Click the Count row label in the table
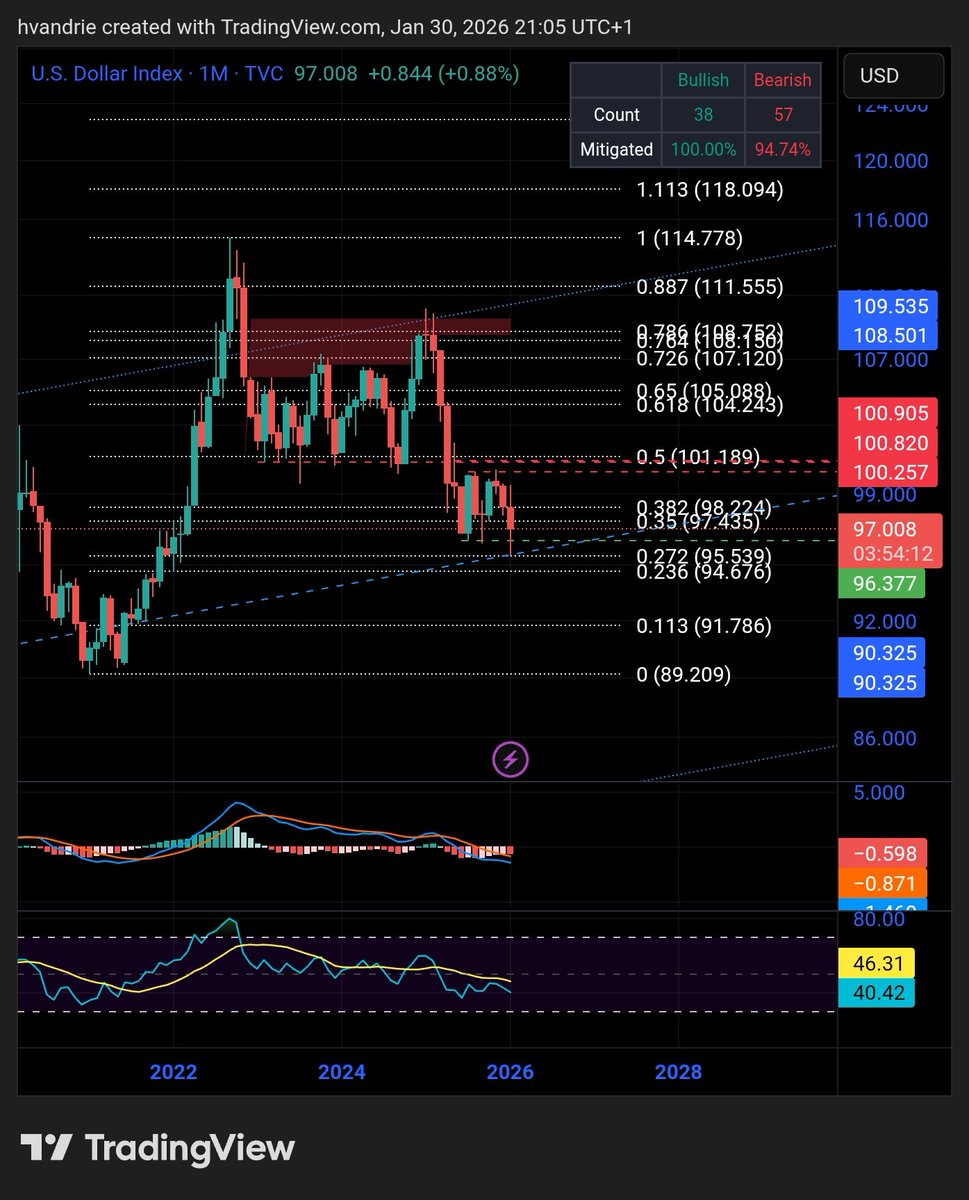Viewport: 969px width, 1200px height. click(x=615, y=115)
